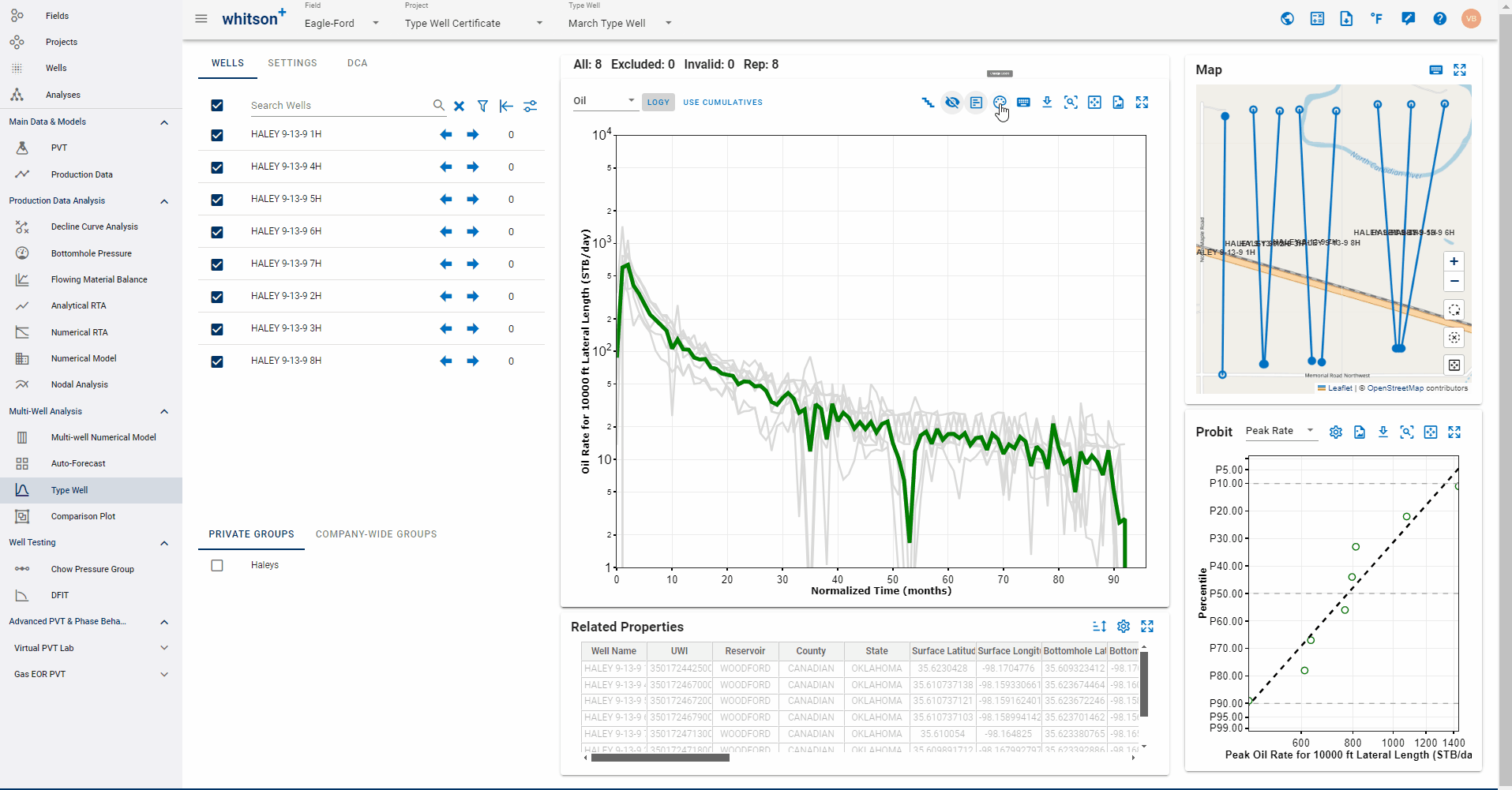
Task: Open the Probit Peak Rate dropdown
Action: coord(1281,431)
